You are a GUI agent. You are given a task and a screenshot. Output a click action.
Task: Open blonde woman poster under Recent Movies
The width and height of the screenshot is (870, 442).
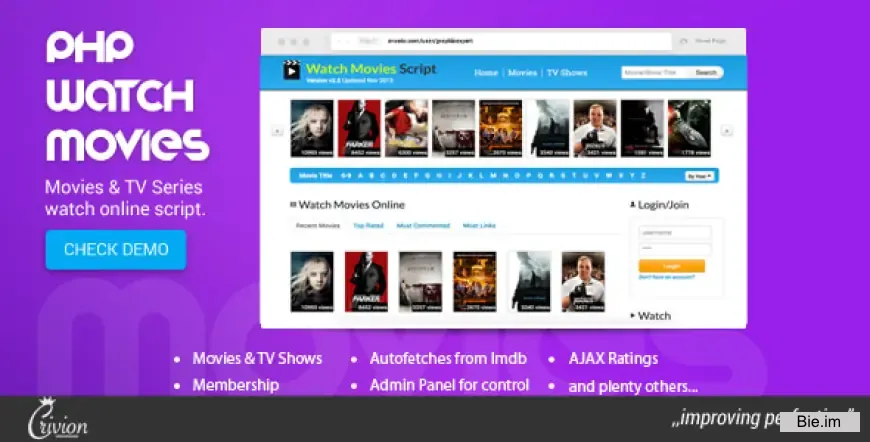(312, 281)
